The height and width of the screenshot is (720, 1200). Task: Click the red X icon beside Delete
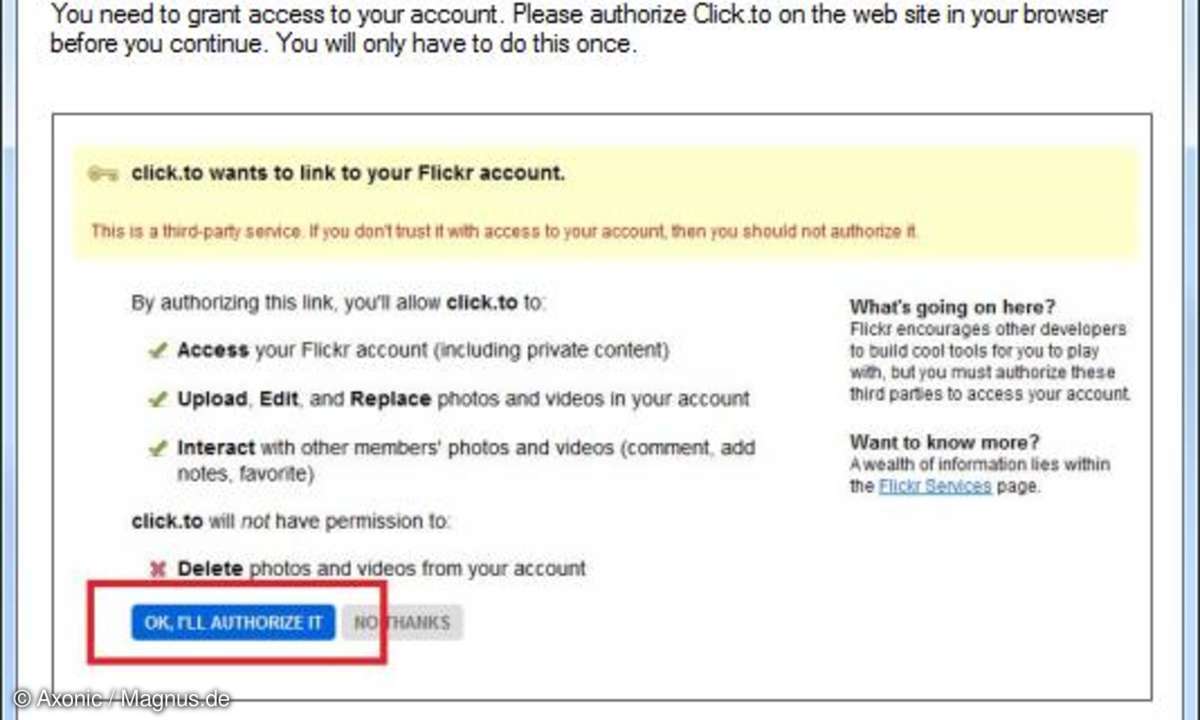(x=157, y=569)
